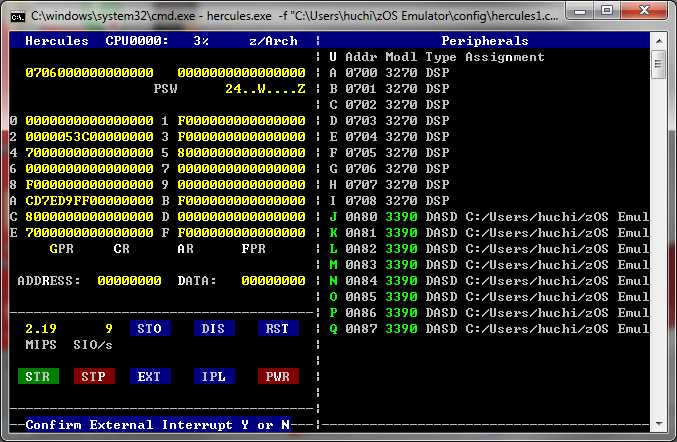The image size is (677, 442).
Task: Click the Addr column header
Action: pyautogui.click(x=361, y=57)
